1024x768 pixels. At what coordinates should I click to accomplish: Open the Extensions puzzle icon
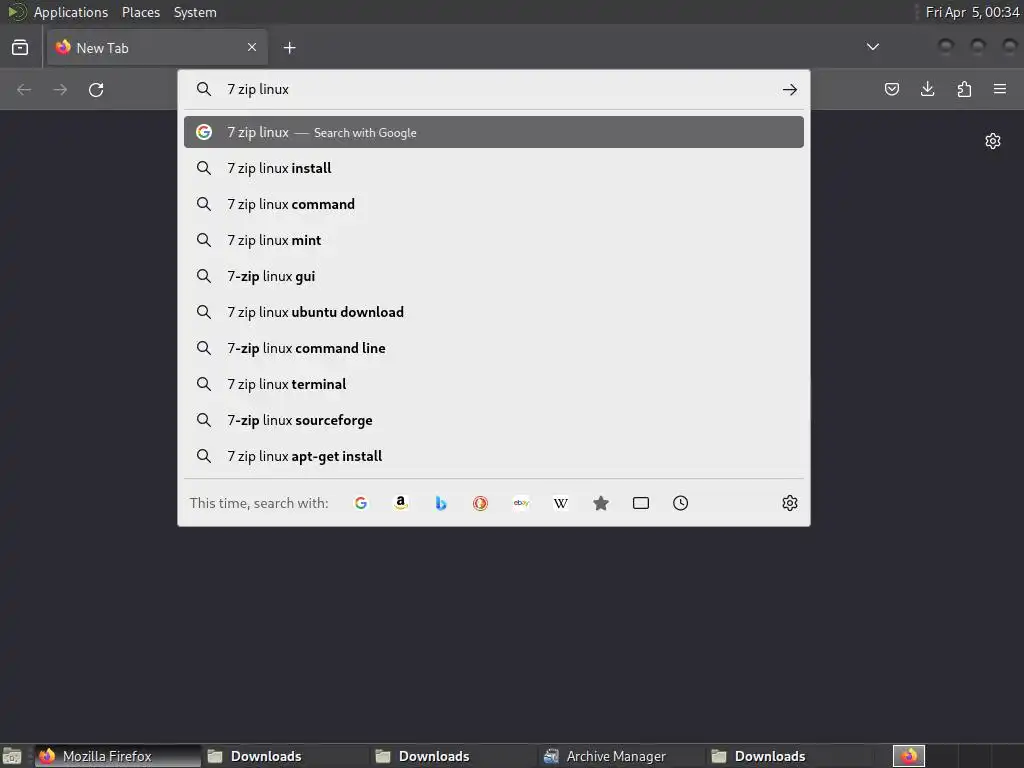[964, 89]
